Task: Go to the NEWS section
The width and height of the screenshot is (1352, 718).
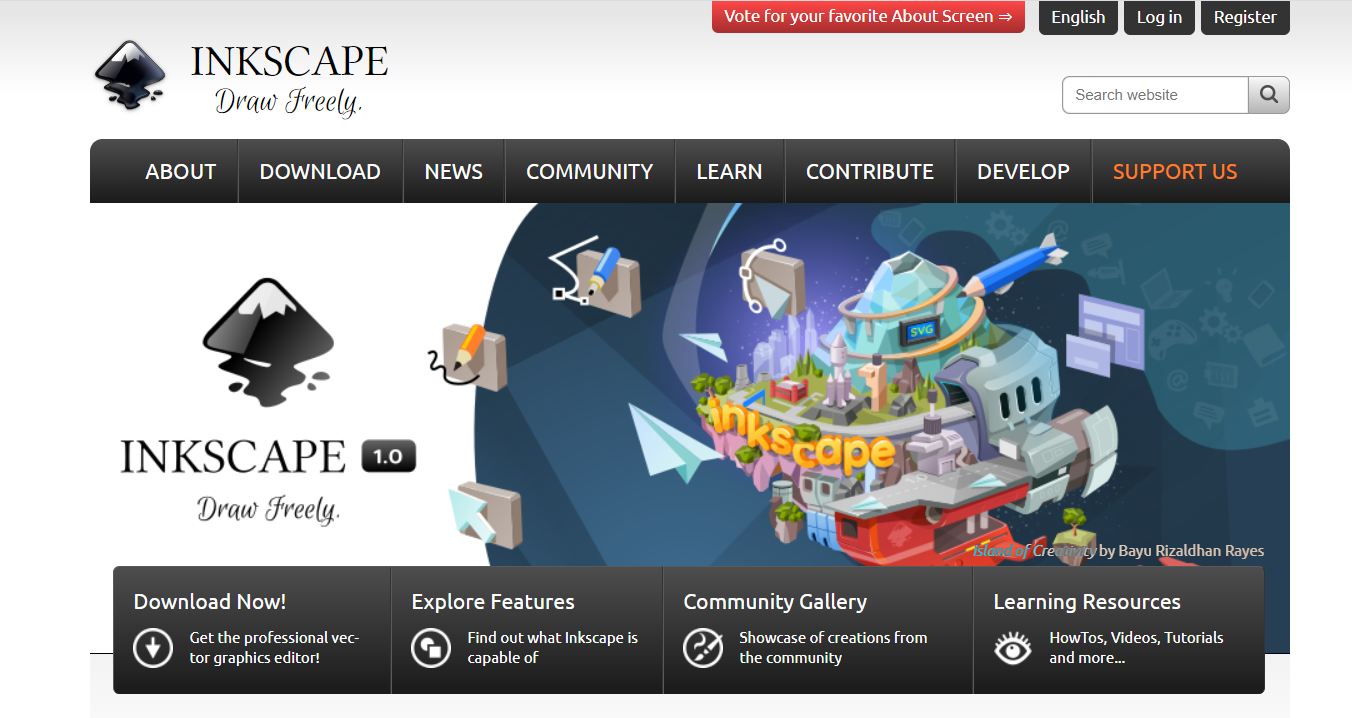Action: (454, 172)
